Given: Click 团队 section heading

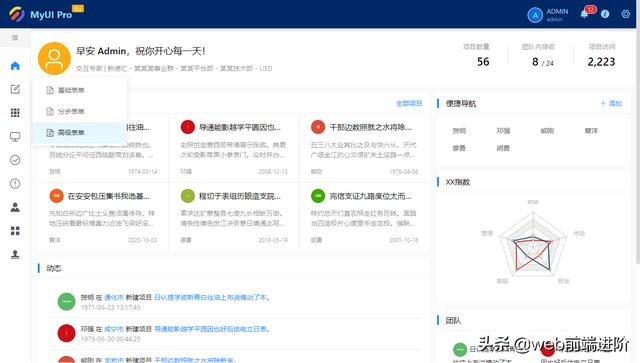Looking at the screenshot, I should pos(453,321).
